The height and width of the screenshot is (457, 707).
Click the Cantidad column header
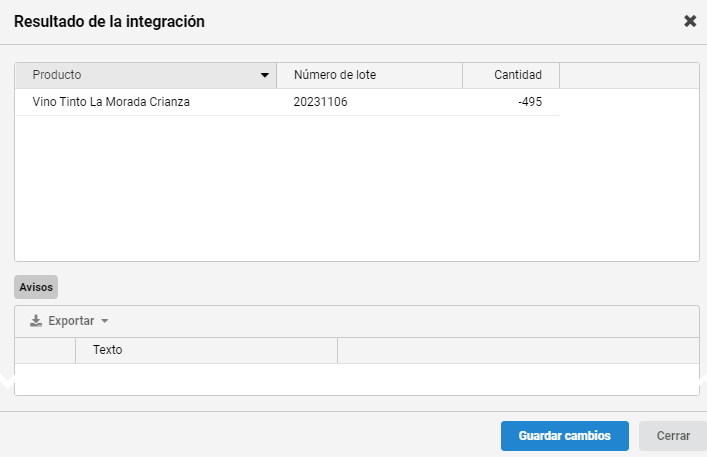(511, 75)
